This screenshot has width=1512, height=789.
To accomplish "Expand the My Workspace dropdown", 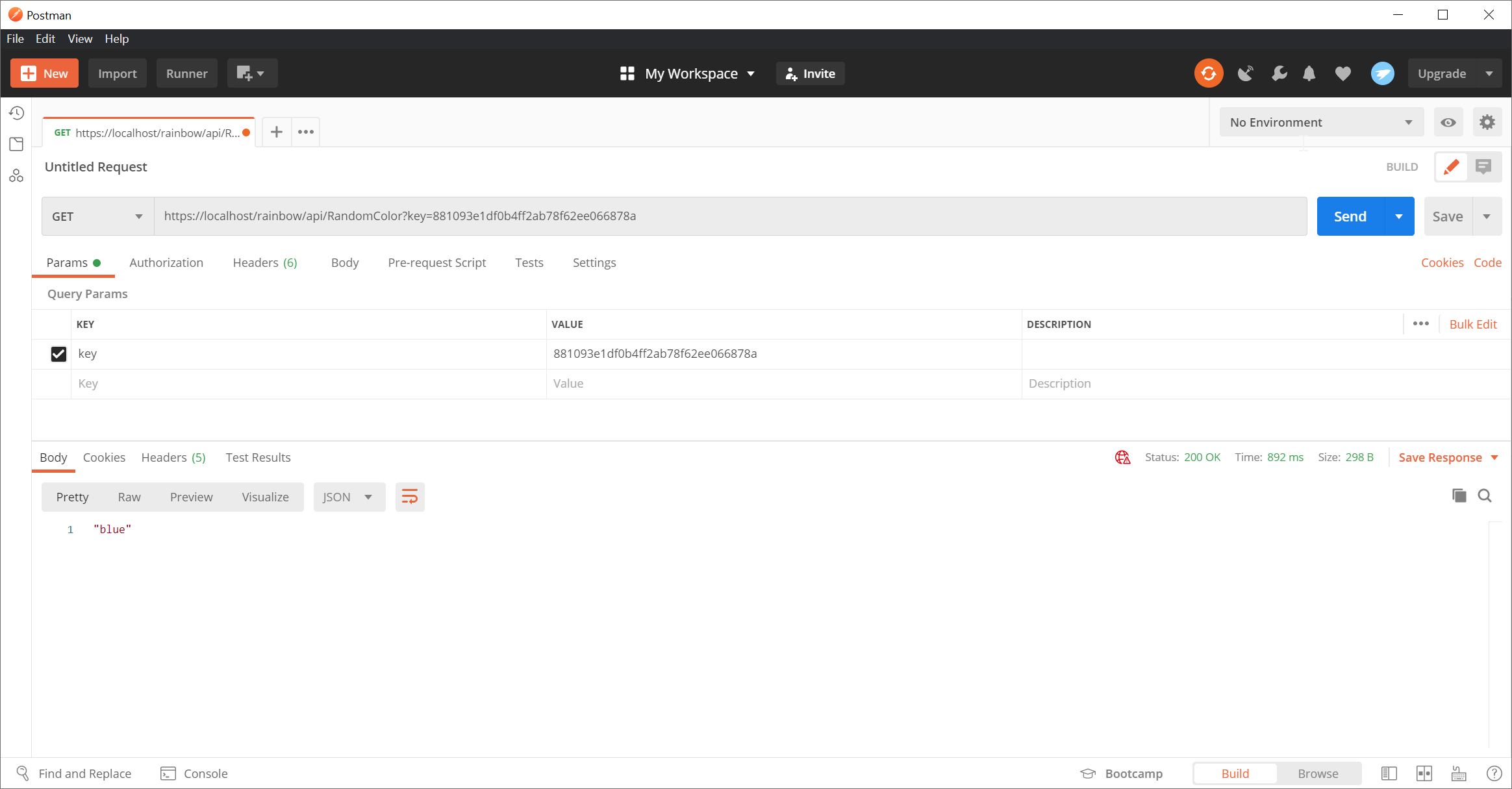I will pyautogui.click(x=687, y=73).
